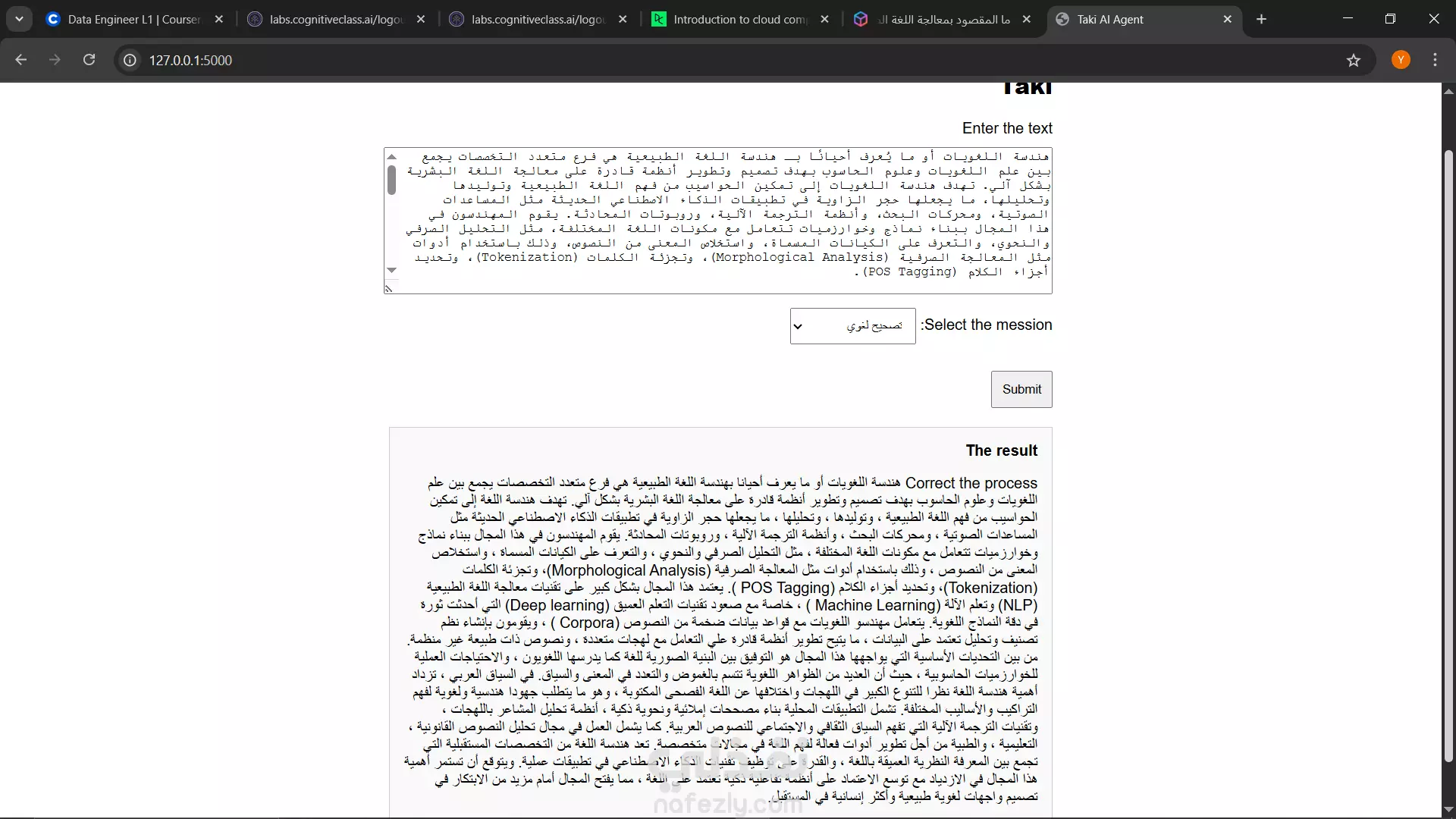
Task: Click the Submit button
Action: [x=1021, y=389]
